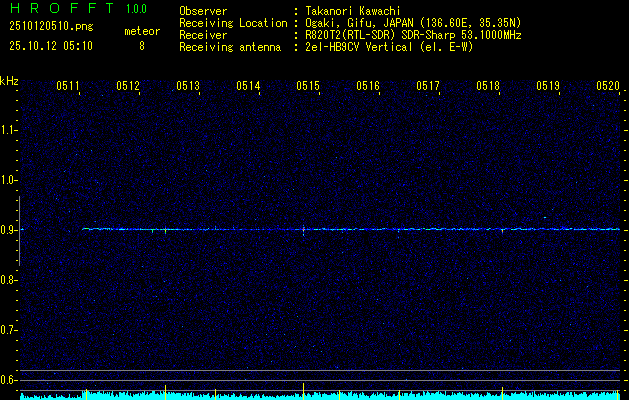Viewport: 629px width, 400px height.
Task: Click the meteor echo spike just after 0515
Action: click(x=303, y=230)
